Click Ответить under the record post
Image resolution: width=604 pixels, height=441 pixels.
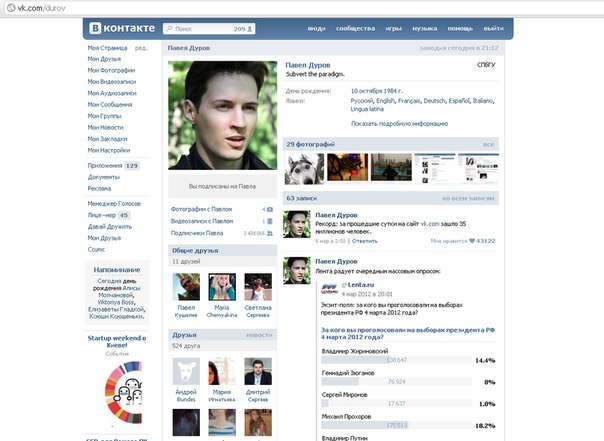click(x=364, y=241)
